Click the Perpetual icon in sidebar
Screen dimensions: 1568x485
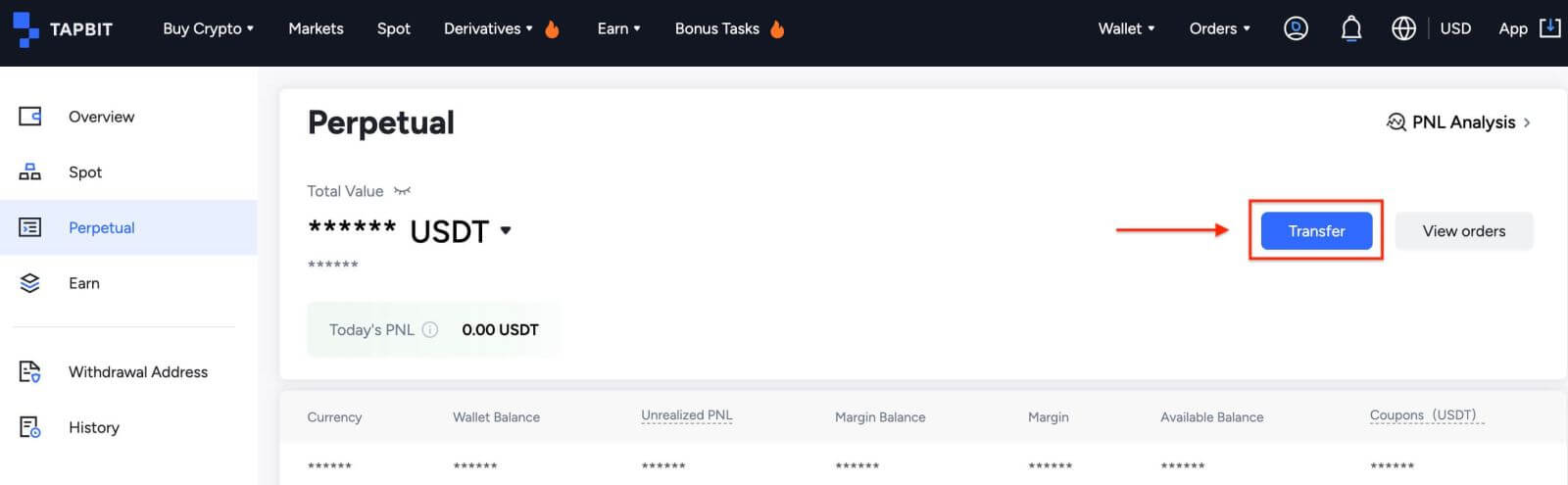tap(30, 227)
